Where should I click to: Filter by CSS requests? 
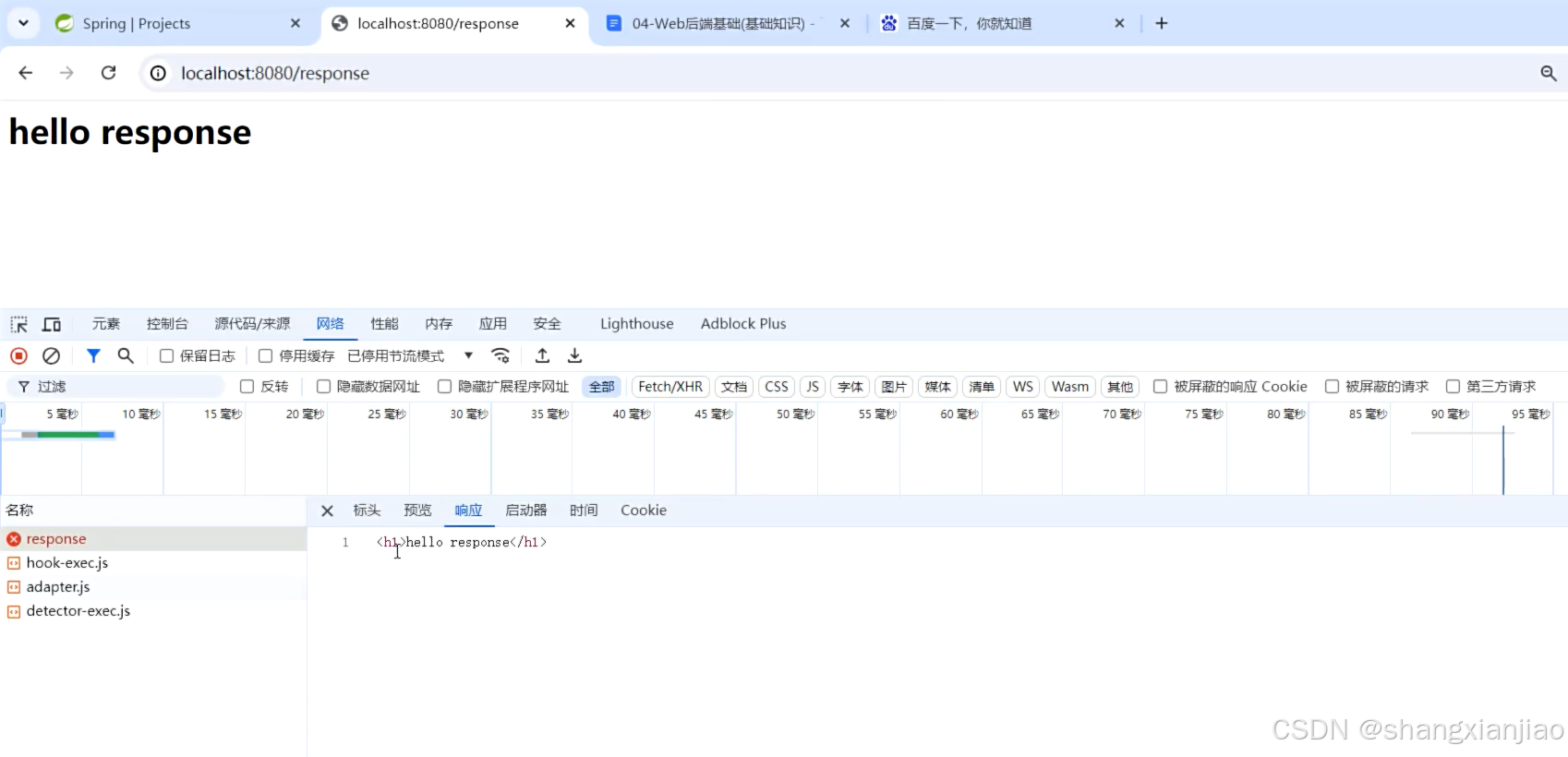[777, 387]
